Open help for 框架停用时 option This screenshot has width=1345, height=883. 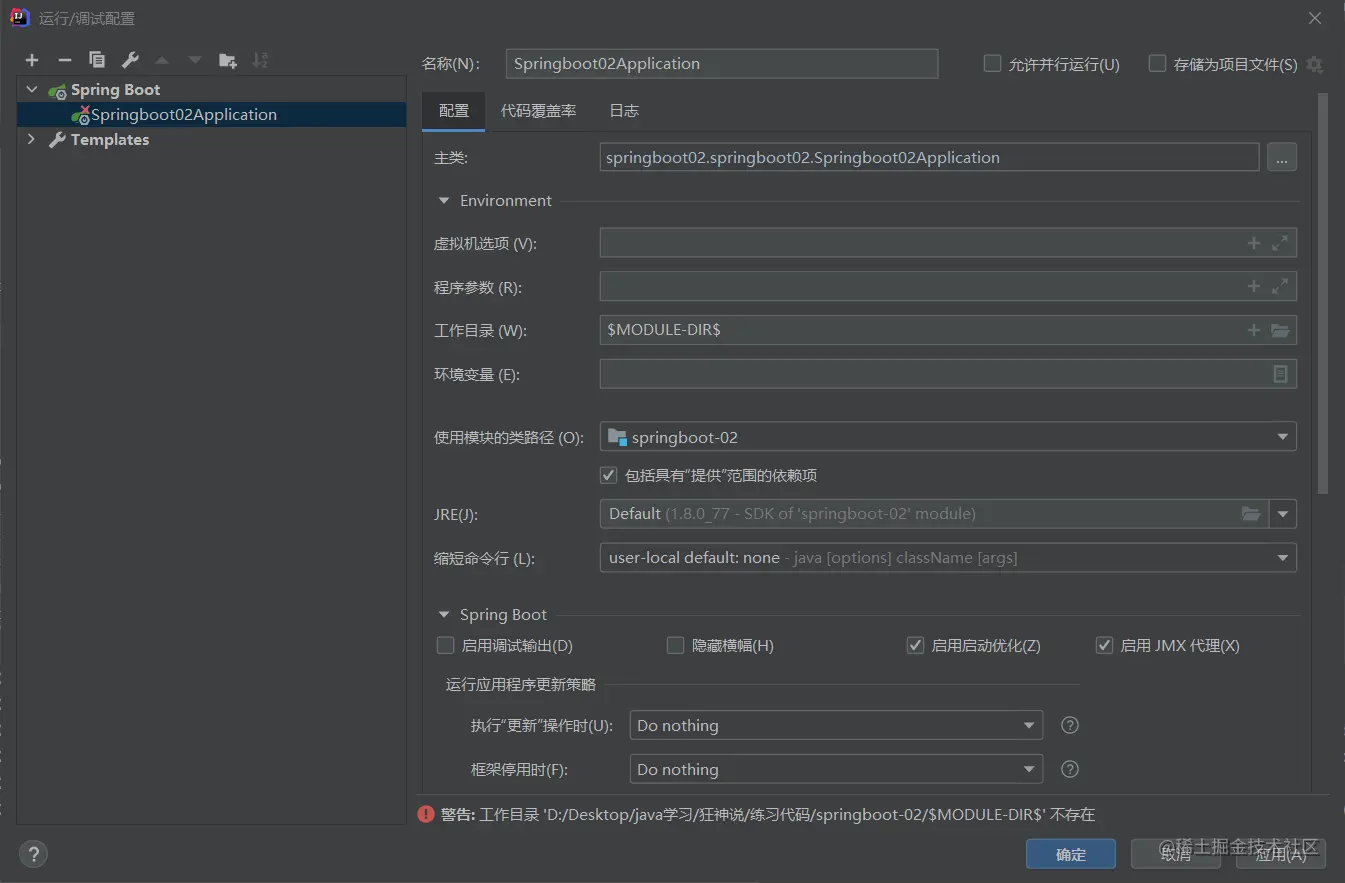[1070, 769]
